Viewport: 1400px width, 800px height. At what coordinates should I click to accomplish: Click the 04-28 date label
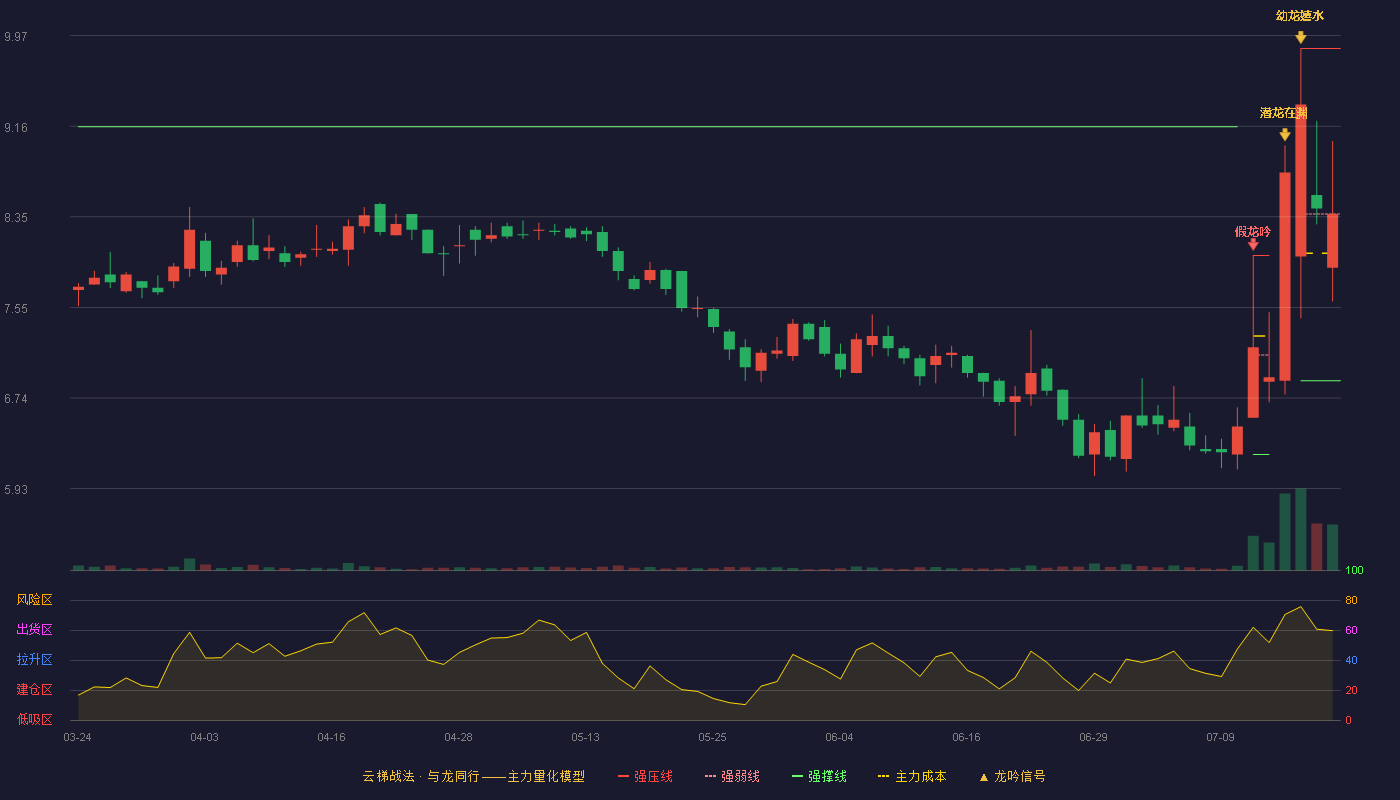pos(458,737)
